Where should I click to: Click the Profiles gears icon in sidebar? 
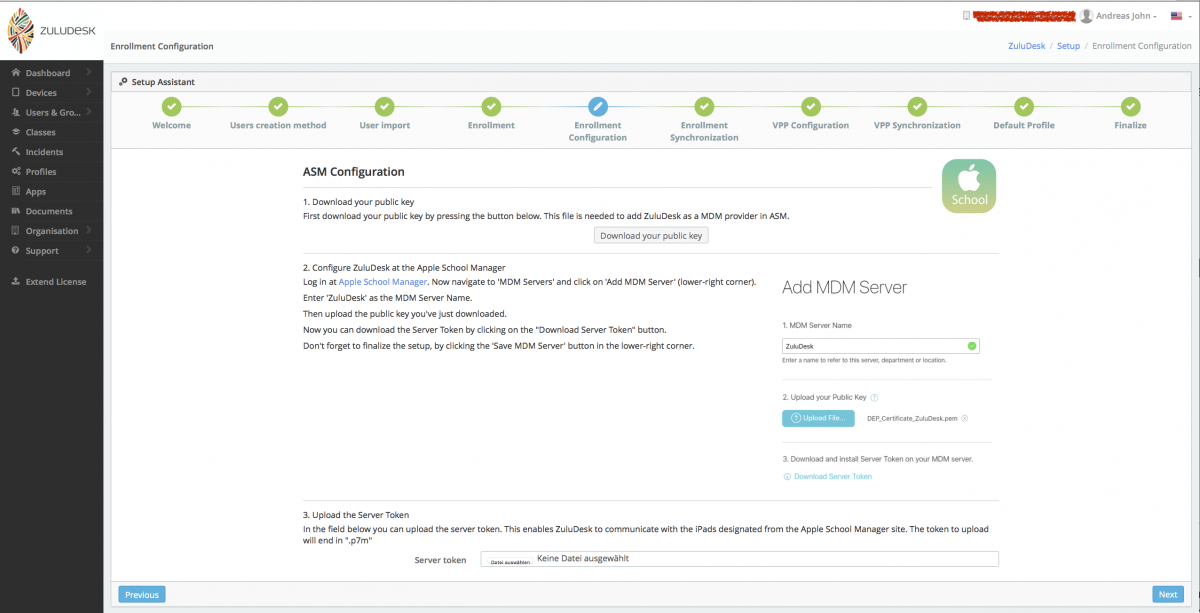tap(16, 172)
